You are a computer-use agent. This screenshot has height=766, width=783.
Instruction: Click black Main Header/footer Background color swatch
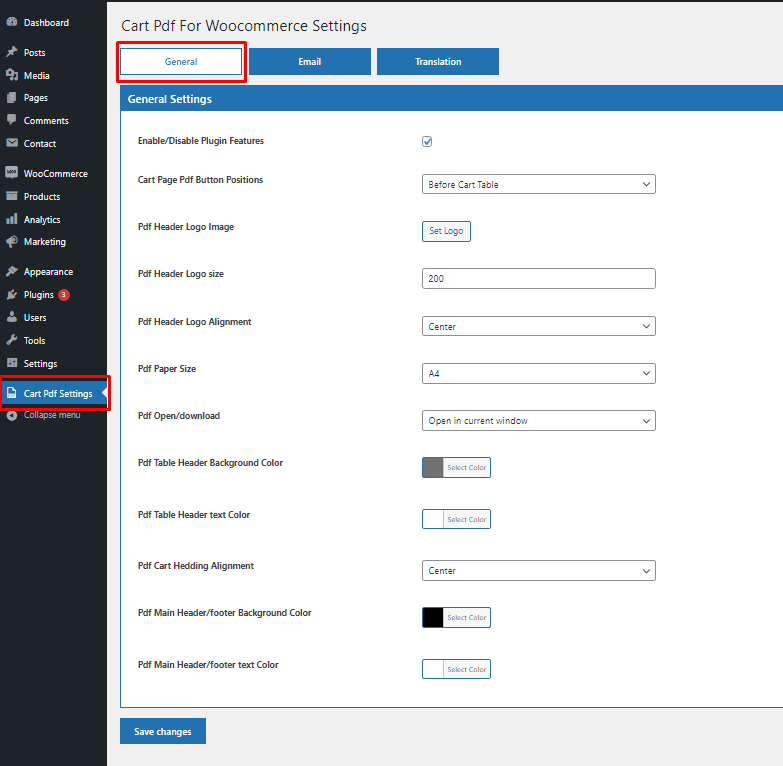point(433,617)
